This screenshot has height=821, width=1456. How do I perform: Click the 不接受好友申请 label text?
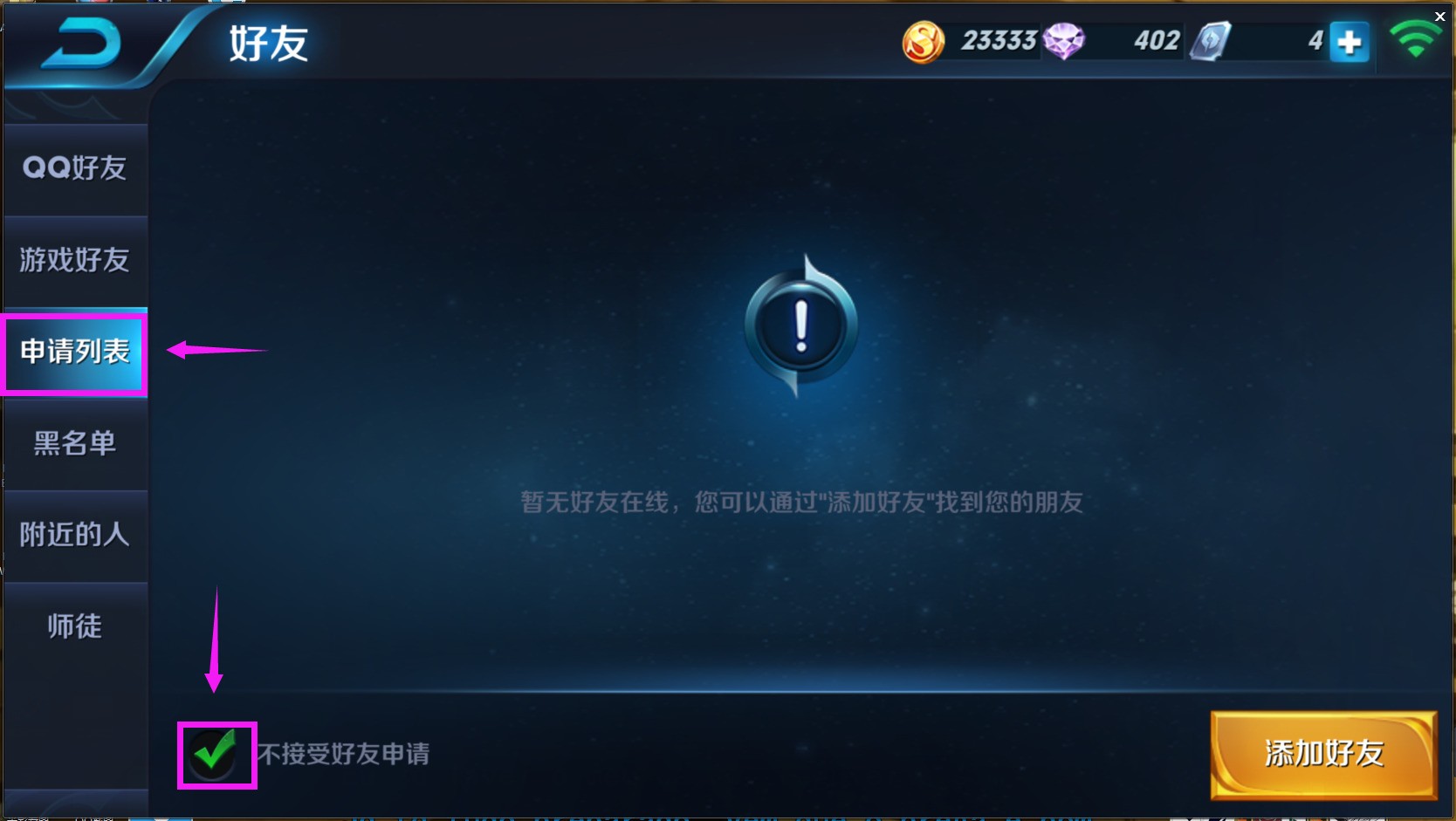344,754
